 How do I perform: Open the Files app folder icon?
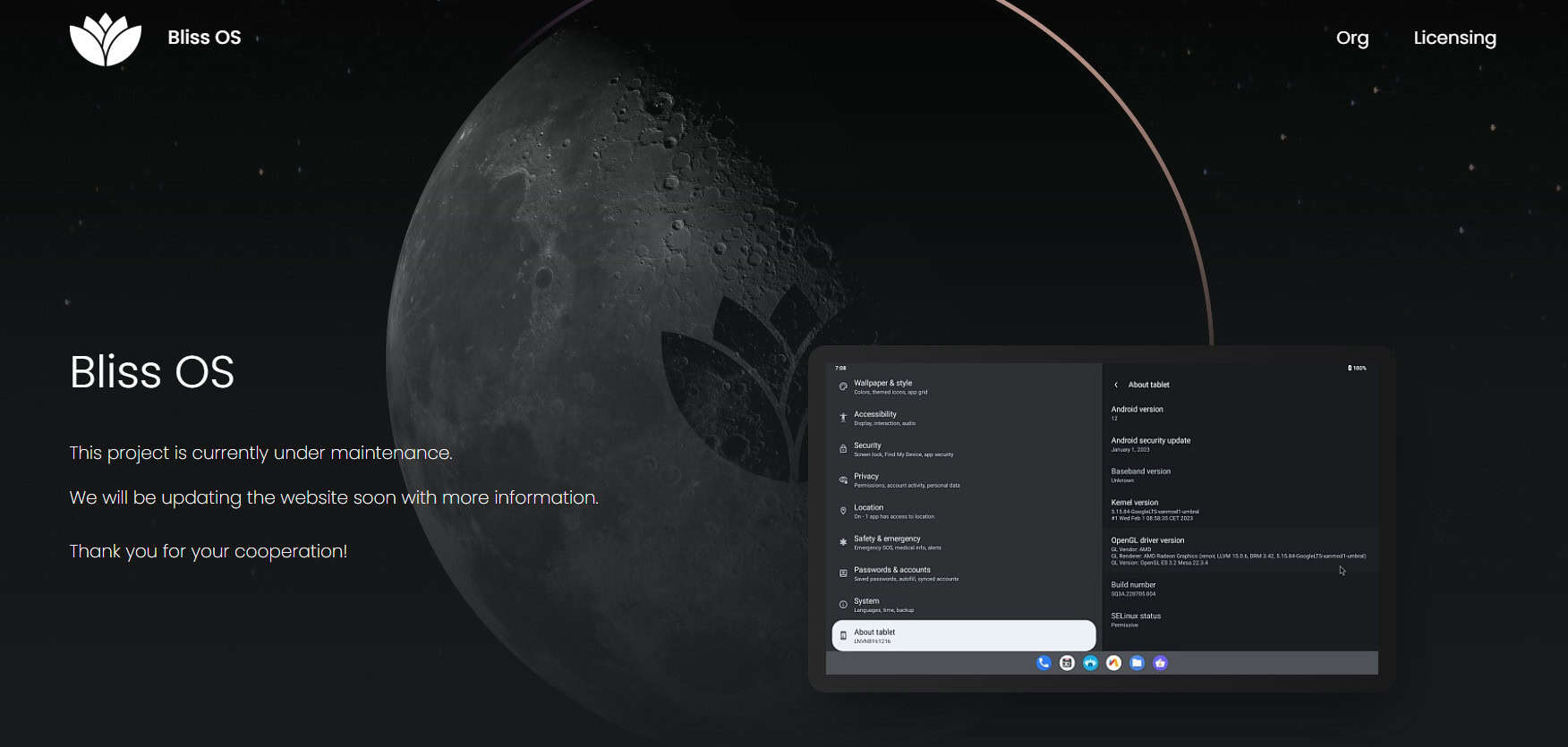tap(1137, 663)
